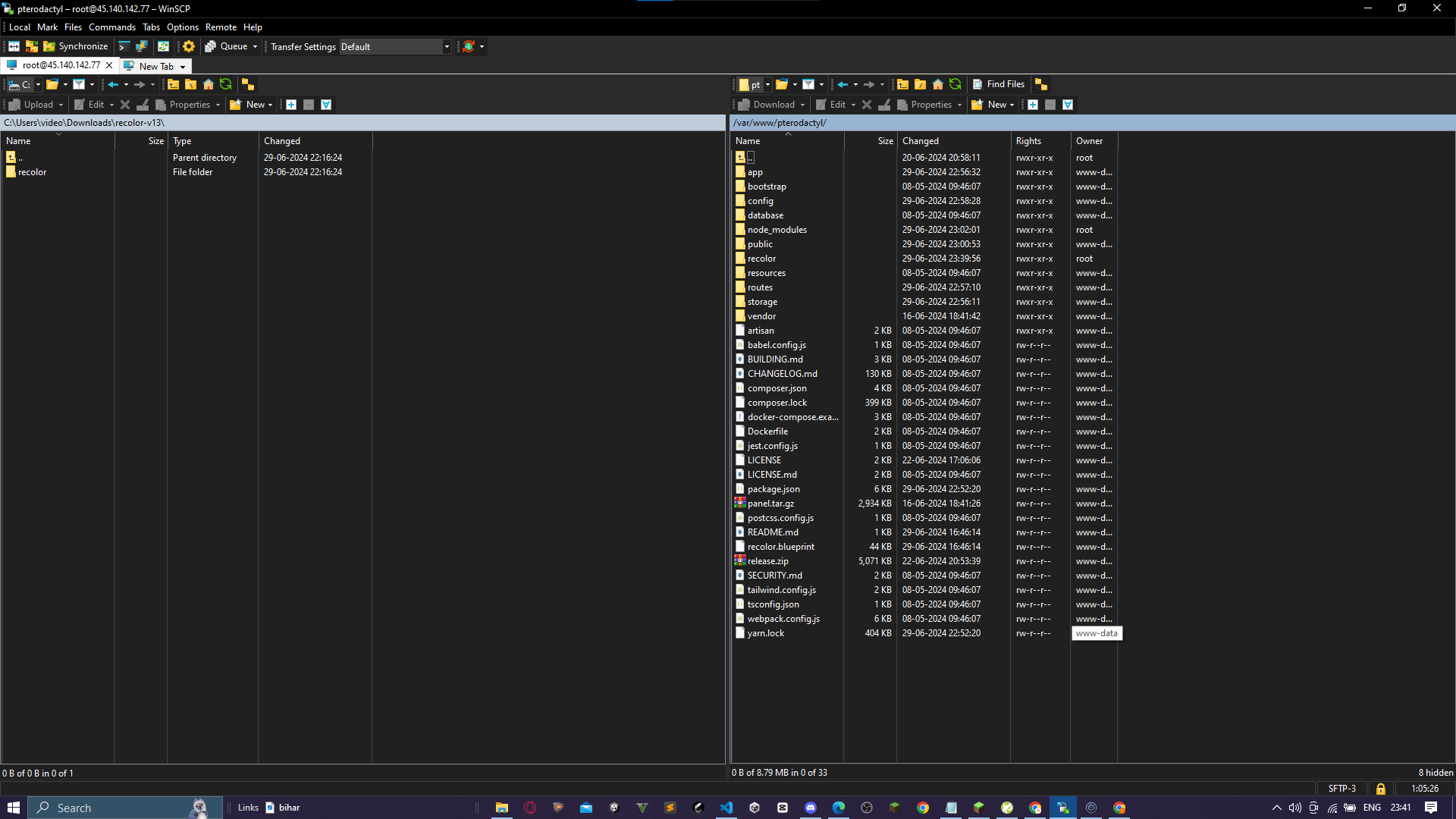The image size is (1456, 819).
Task: Click the Download button
Action: click(767, 105)
